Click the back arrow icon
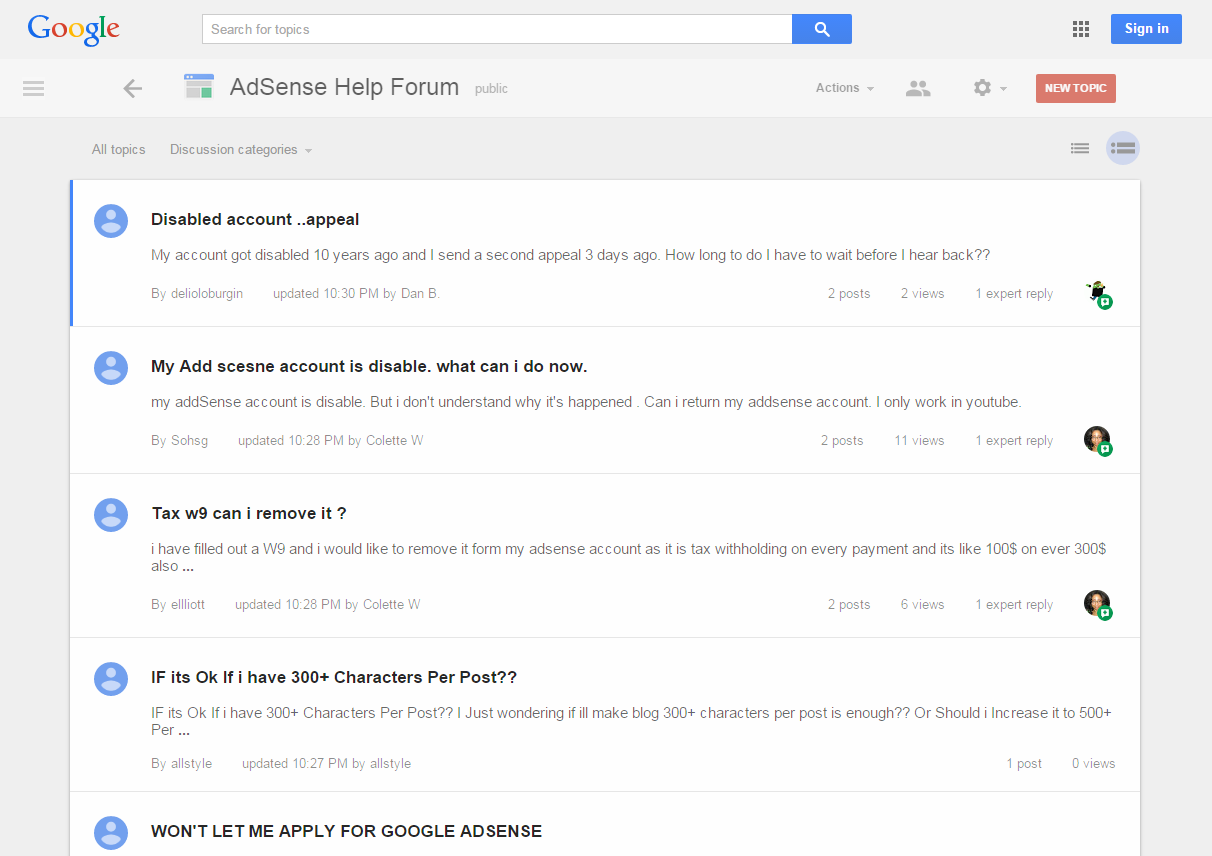The width and height of the screenshot is (1212, 856). click(132, 88)
